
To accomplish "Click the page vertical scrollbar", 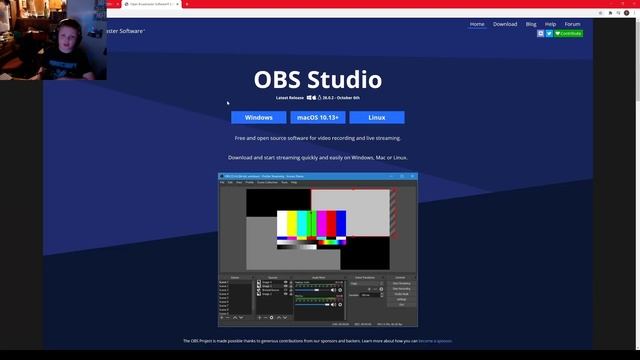I will (637, 184).
